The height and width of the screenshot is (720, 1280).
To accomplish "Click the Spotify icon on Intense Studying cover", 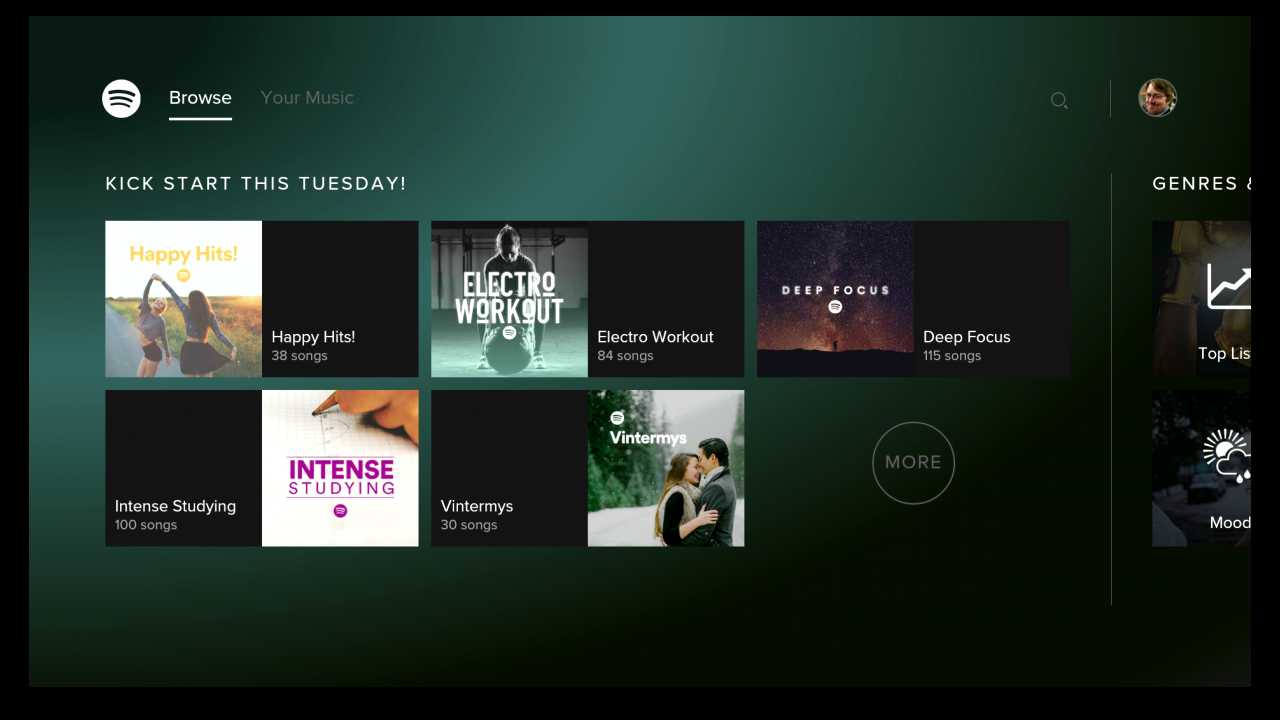I will [x=340, y=511].
